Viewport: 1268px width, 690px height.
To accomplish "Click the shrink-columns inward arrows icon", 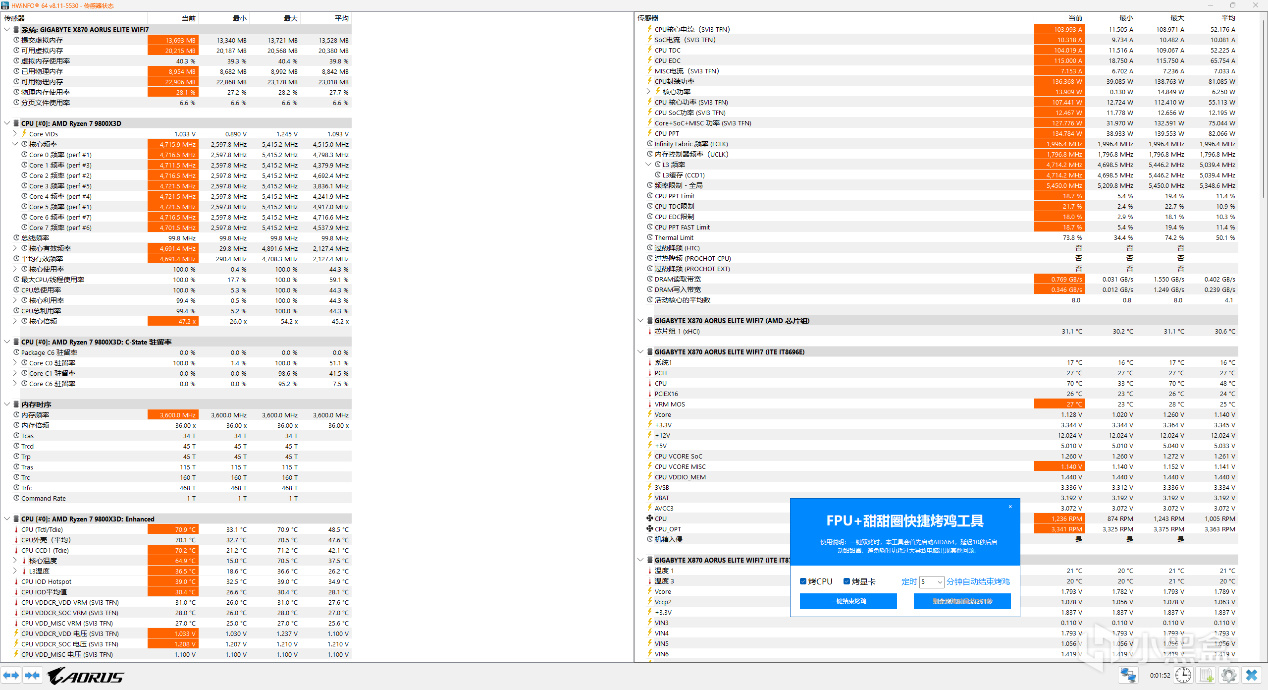I will tap(32, 676).
